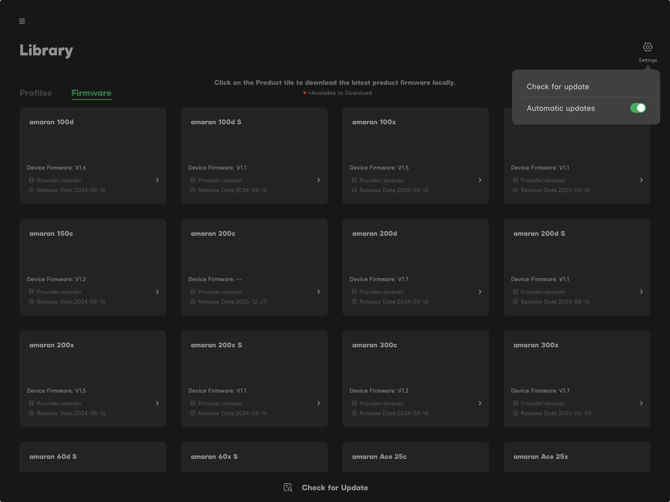
Task: Expand the amaran 100d S tile chevron
Action: click(x=318, y=180)
